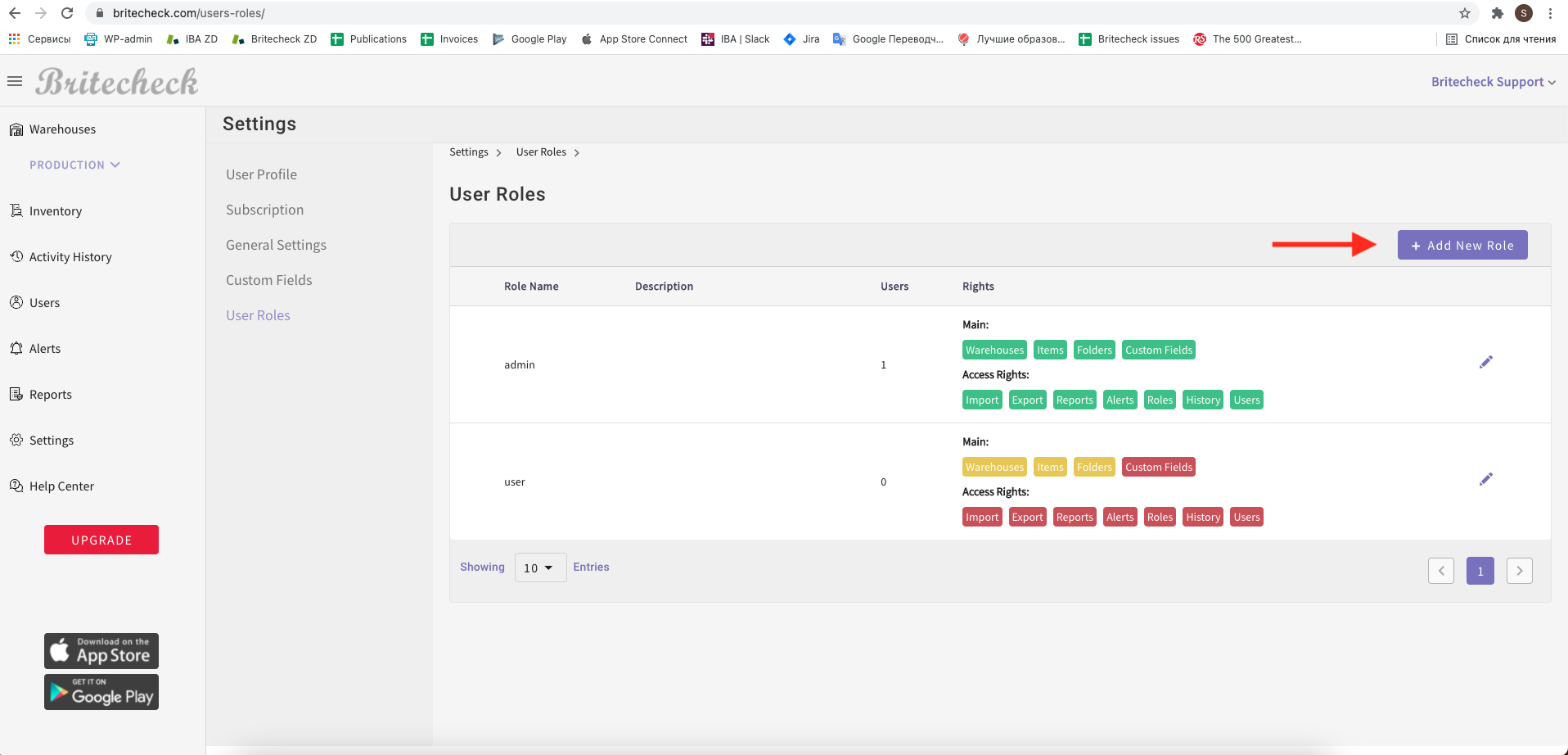Open the entries-per-page dropdown showing 10
The height and width of the screenshot is (755, 1568).
(540, 567)
